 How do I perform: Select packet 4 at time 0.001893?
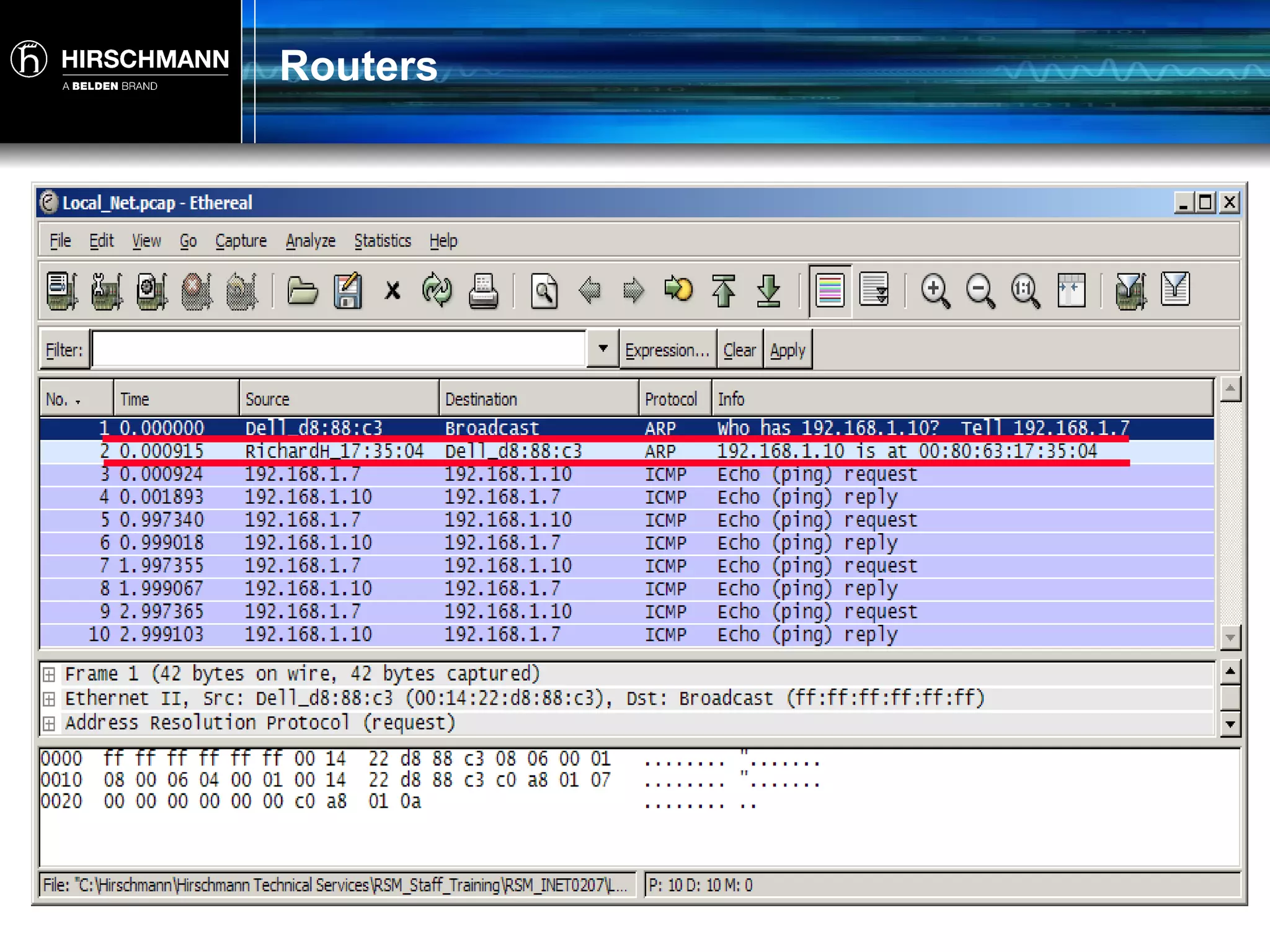(627, 497)
